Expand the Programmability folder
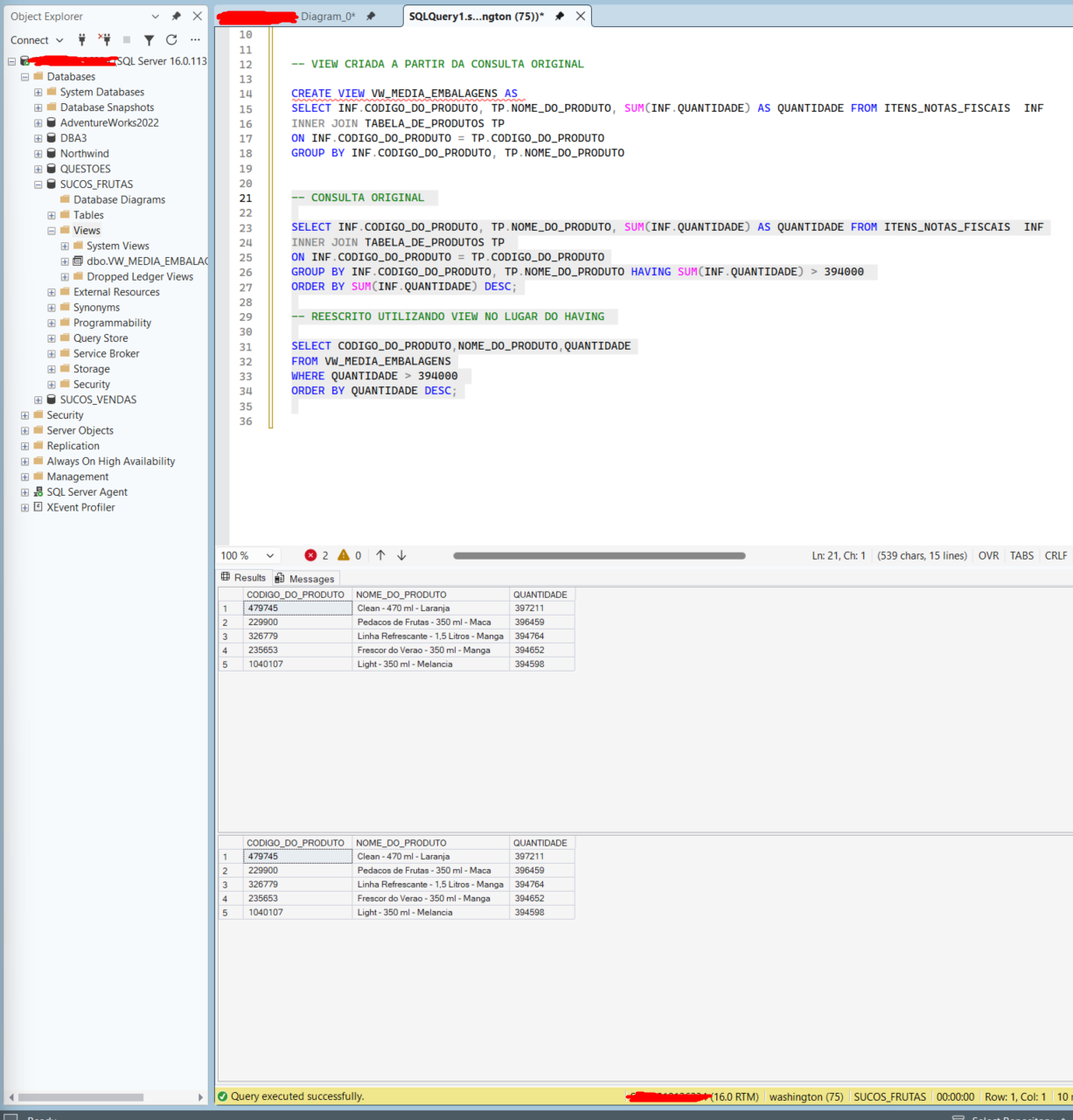This screenshot has height=1120, width=1073. click(52, 323)
